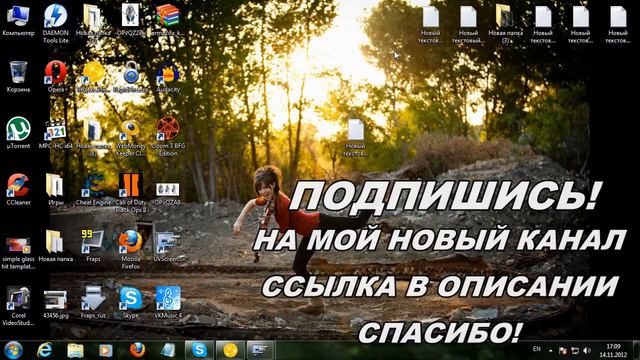Select the simple glass hit template icon

click(18, 253)
